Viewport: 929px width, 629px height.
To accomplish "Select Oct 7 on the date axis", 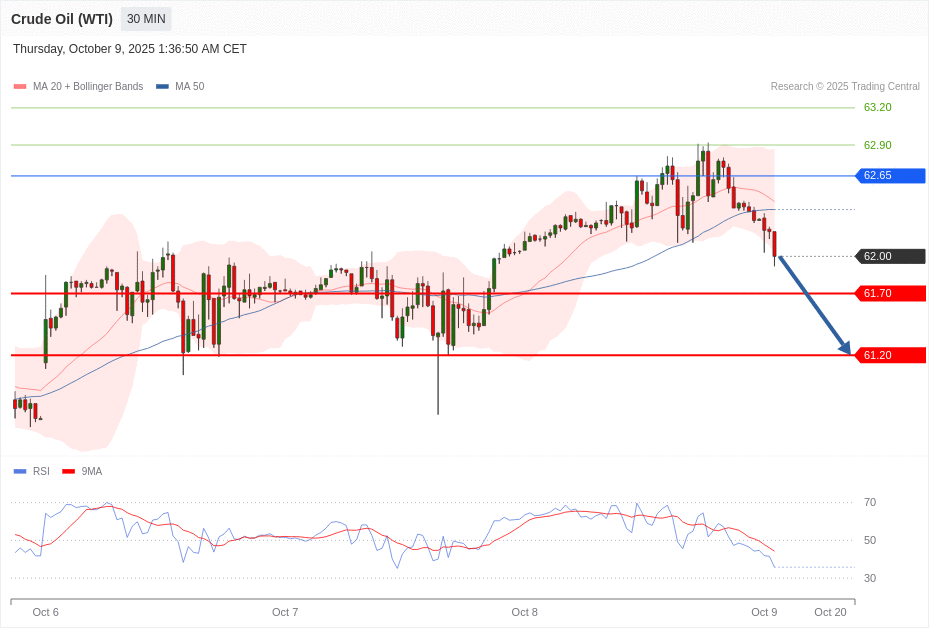I will click(x=285, y=612).
